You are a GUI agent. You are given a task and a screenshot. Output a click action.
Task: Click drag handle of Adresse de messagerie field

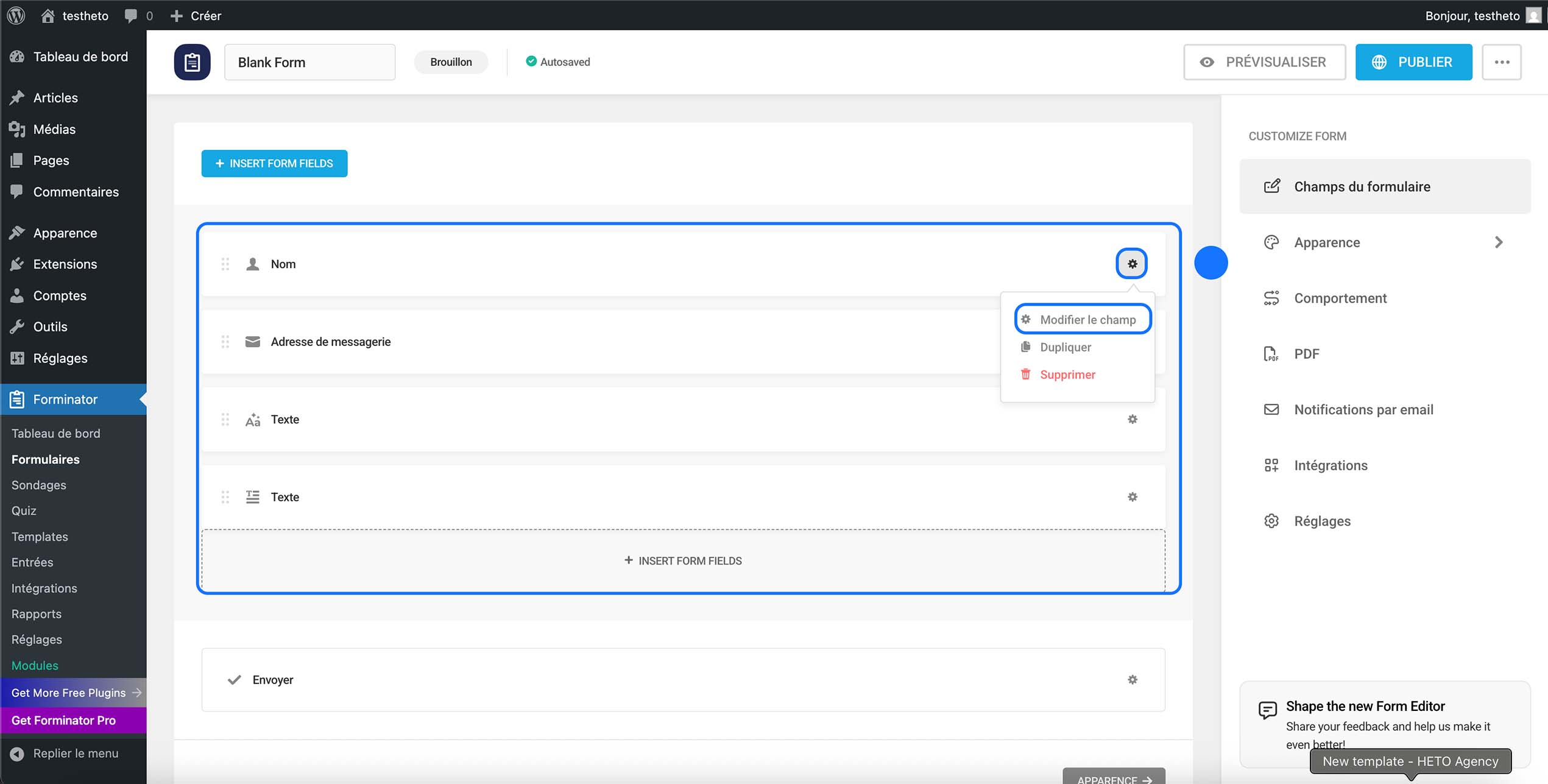[225, 342]
